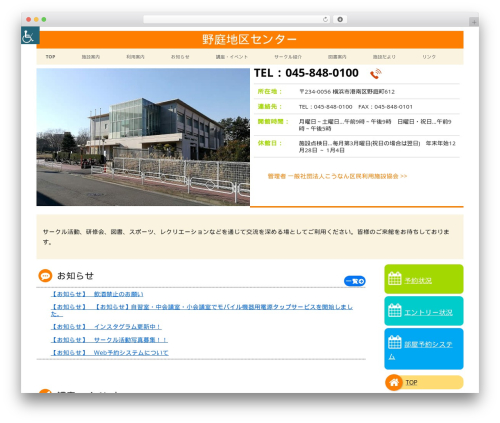Click the 野庭地区センター site title banner
Image resolution: width=500 pixels, height=423 pixels.
click(250, 40)
